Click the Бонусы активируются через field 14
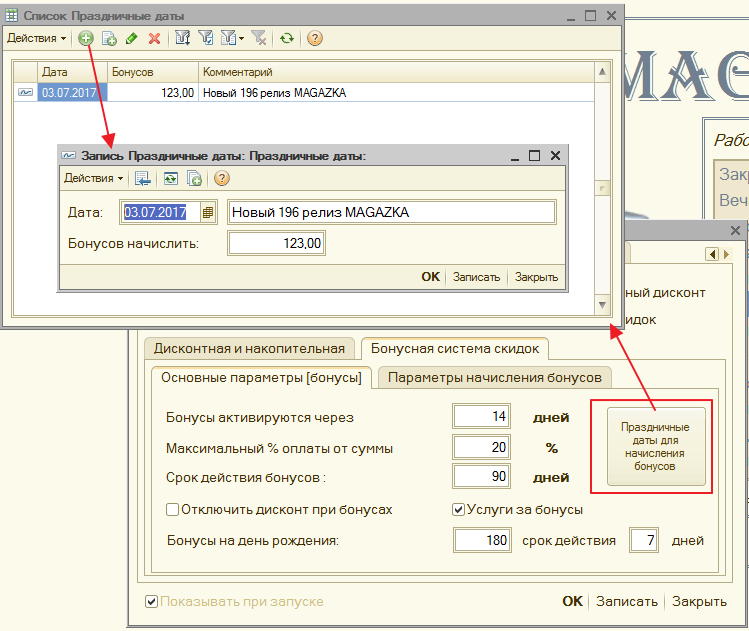This screenshot has width=749, height=631. click(x=481, y=417)
